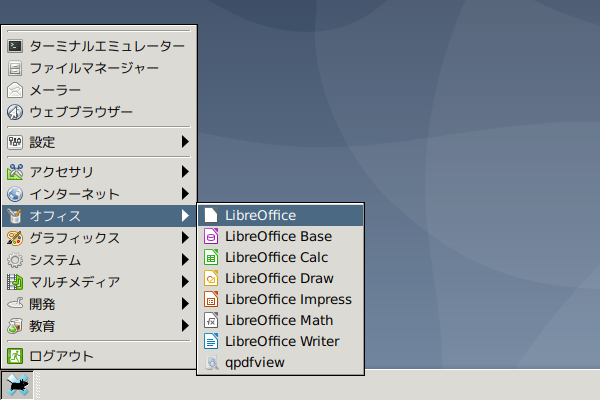Click the オフィス office icon

(x=15, y=216)
